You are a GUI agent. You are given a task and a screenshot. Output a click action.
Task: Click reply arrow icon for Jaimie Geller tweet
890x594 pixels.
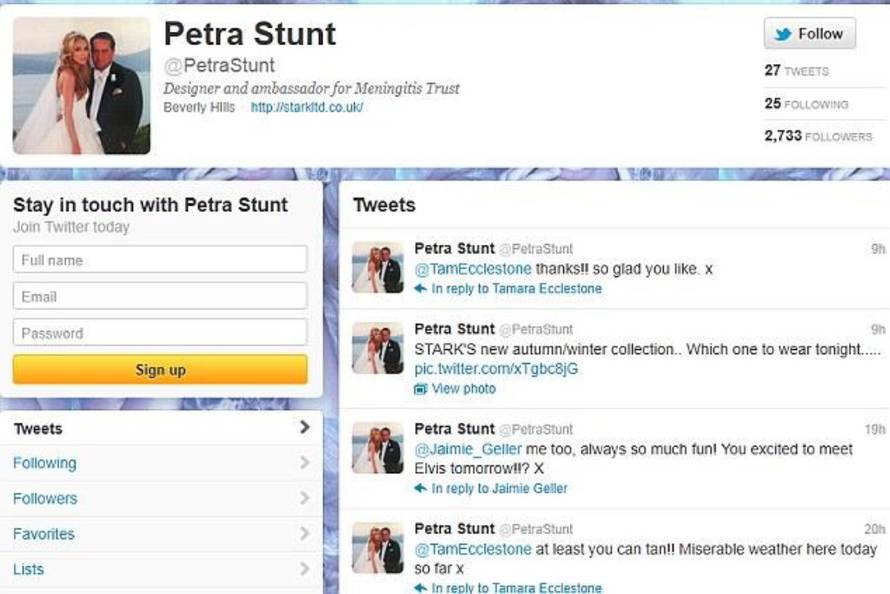click(x=421, y=489)
